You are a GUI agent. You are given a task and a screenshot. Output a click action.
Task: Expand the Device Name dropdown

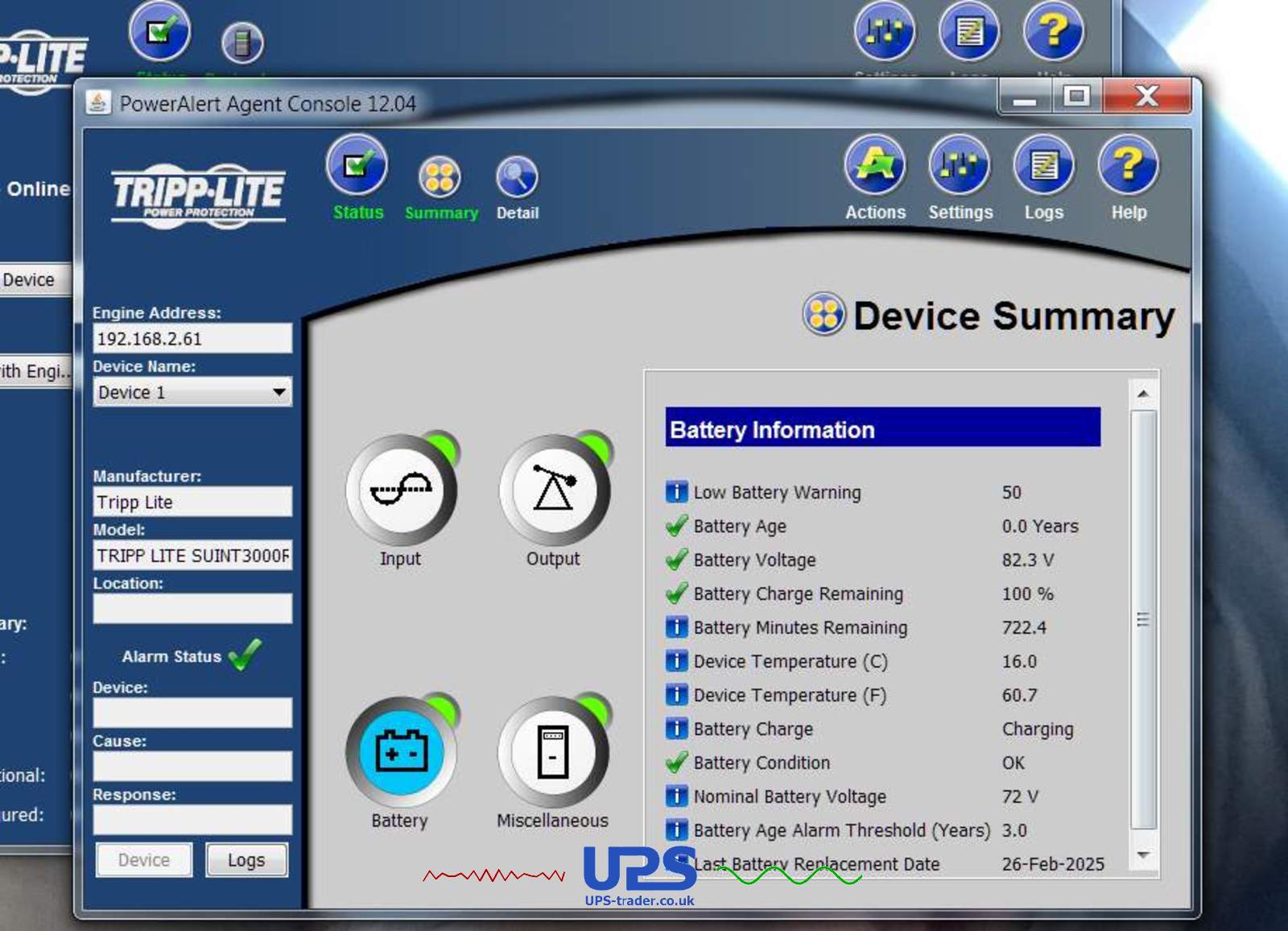pos(279,392)
